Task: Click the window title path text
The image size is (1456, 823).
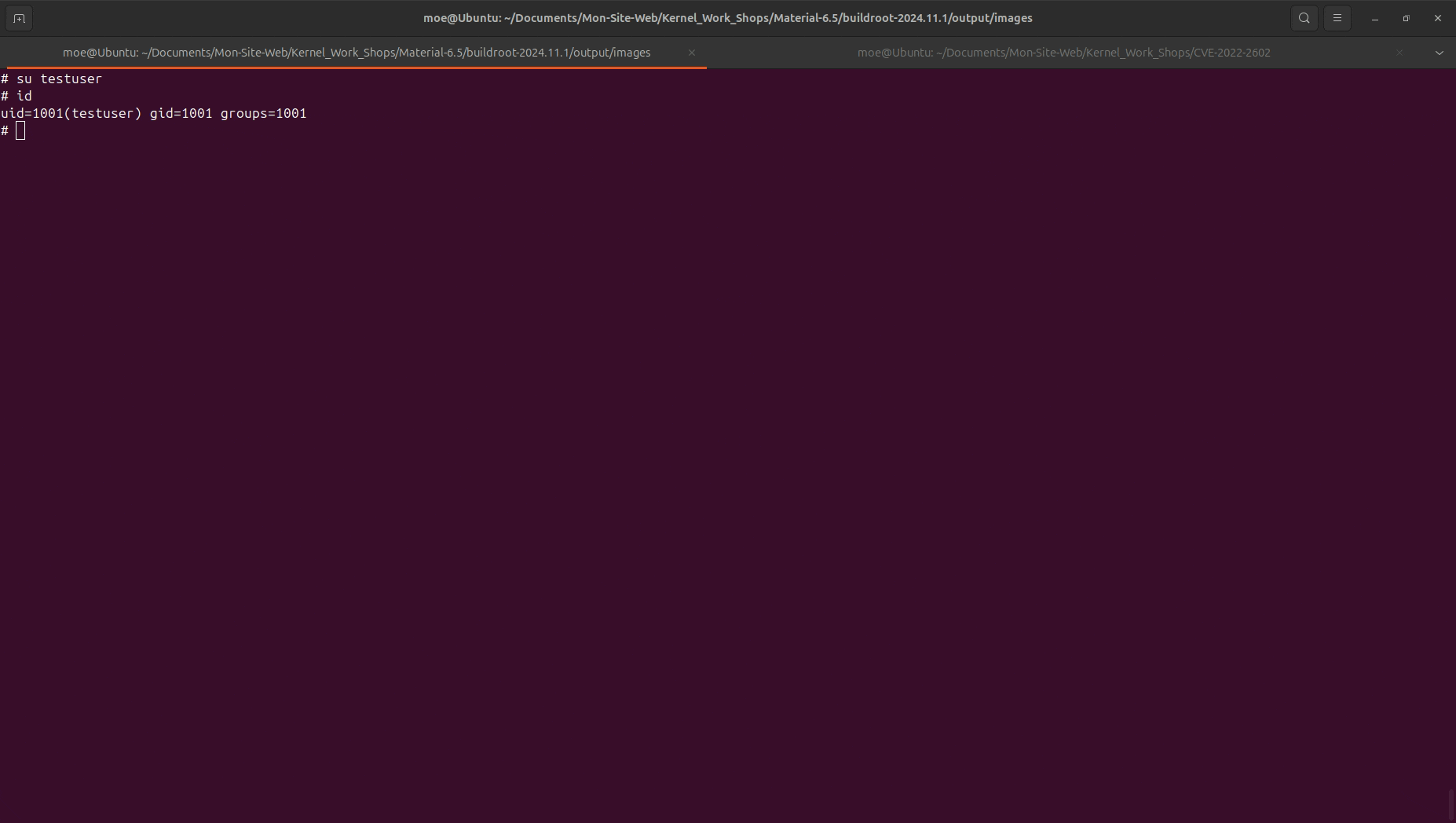Action: (728, 18)
